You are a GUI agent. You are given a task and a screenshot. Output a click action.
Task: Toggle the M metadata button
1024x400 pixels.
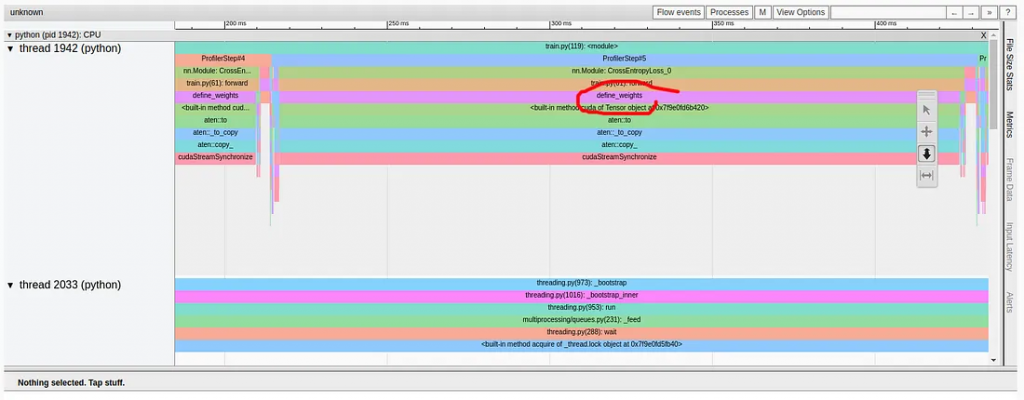pos(762,12)
